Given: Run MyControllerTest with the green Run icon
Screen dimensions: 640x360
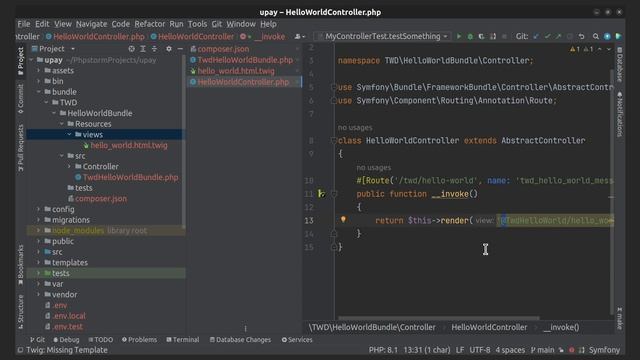Looking at the screenshot, I should [459, 36].
